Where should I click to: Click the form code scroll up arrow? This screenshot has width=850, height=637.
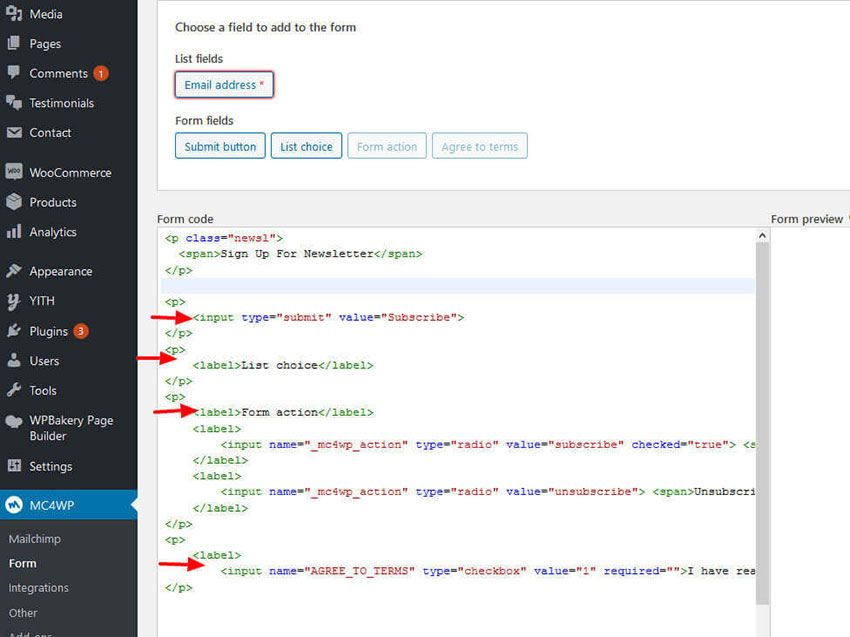tap(762, 236)
